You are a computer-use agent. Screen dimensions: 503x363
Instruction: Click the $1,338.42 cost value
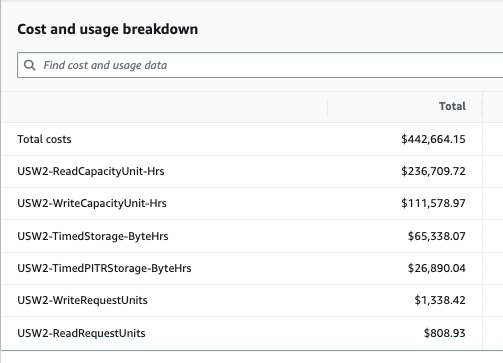tap(440, 300)
